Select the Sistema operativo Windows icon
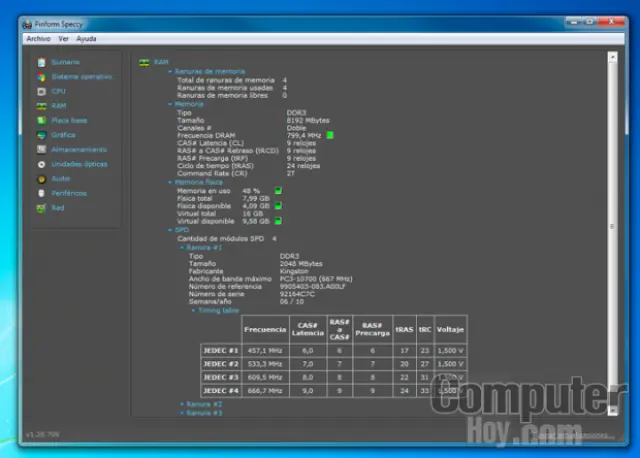 (41, 76)
